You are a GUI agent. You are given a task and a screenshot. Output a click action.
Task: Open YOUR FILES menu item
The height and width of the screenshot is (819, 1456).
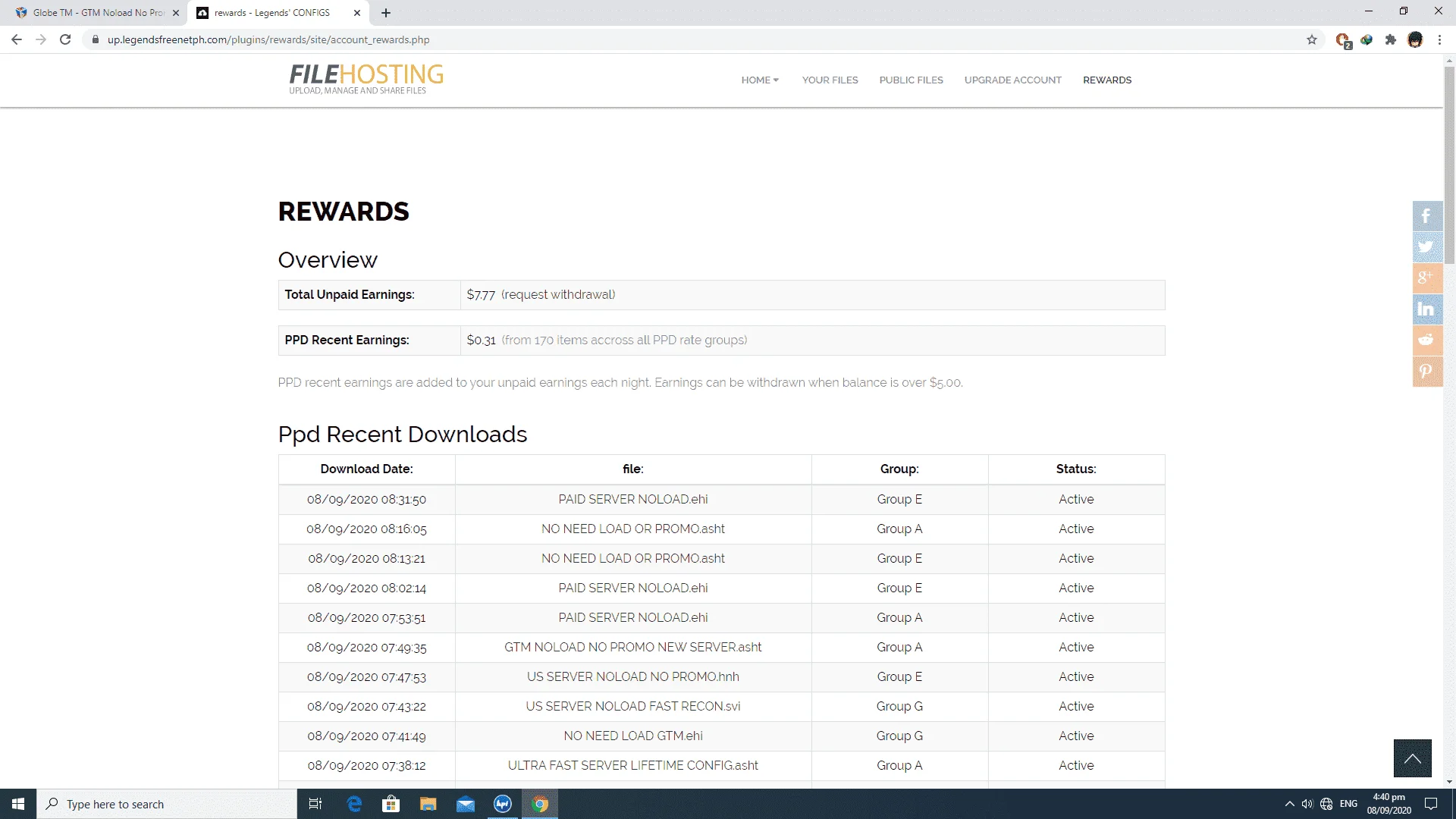(x=830, y=80)
